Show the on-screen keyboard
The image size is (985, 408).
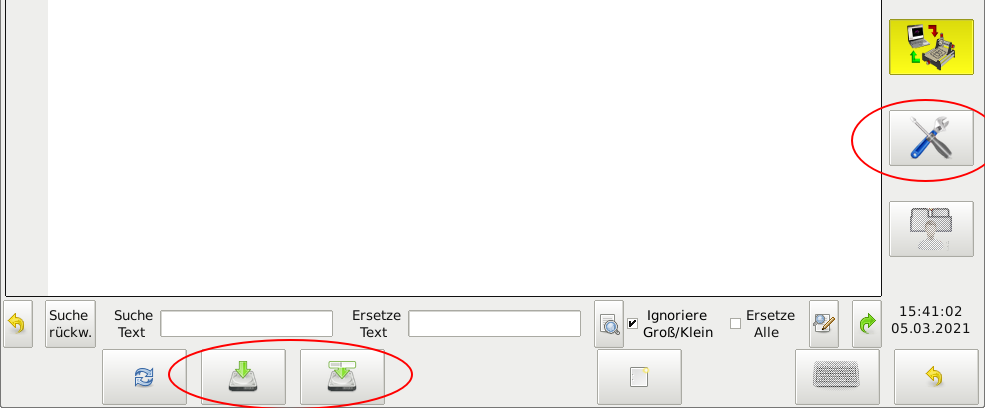837,377
